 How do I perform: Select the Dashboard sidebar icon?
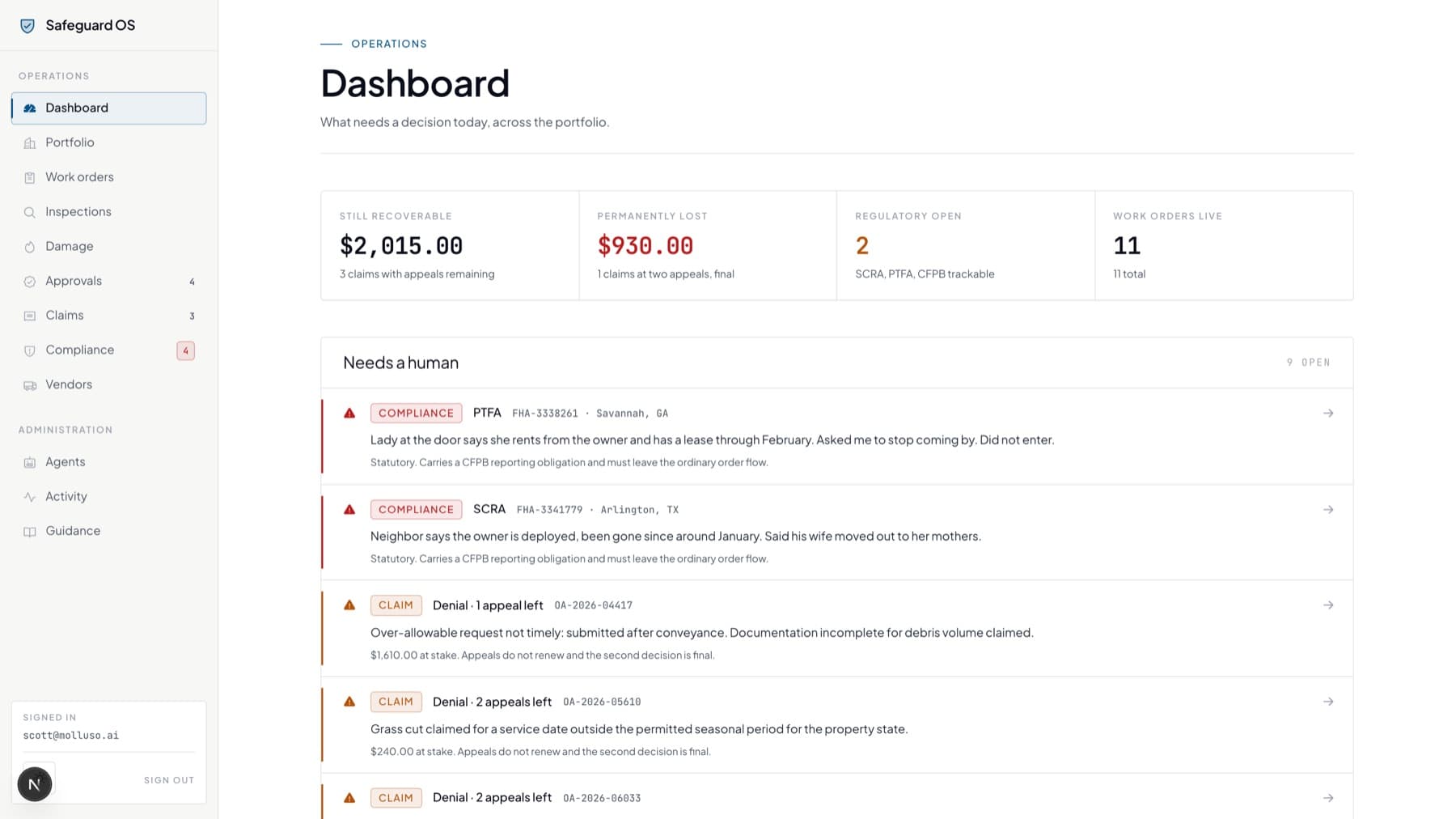tap(30, 108)
